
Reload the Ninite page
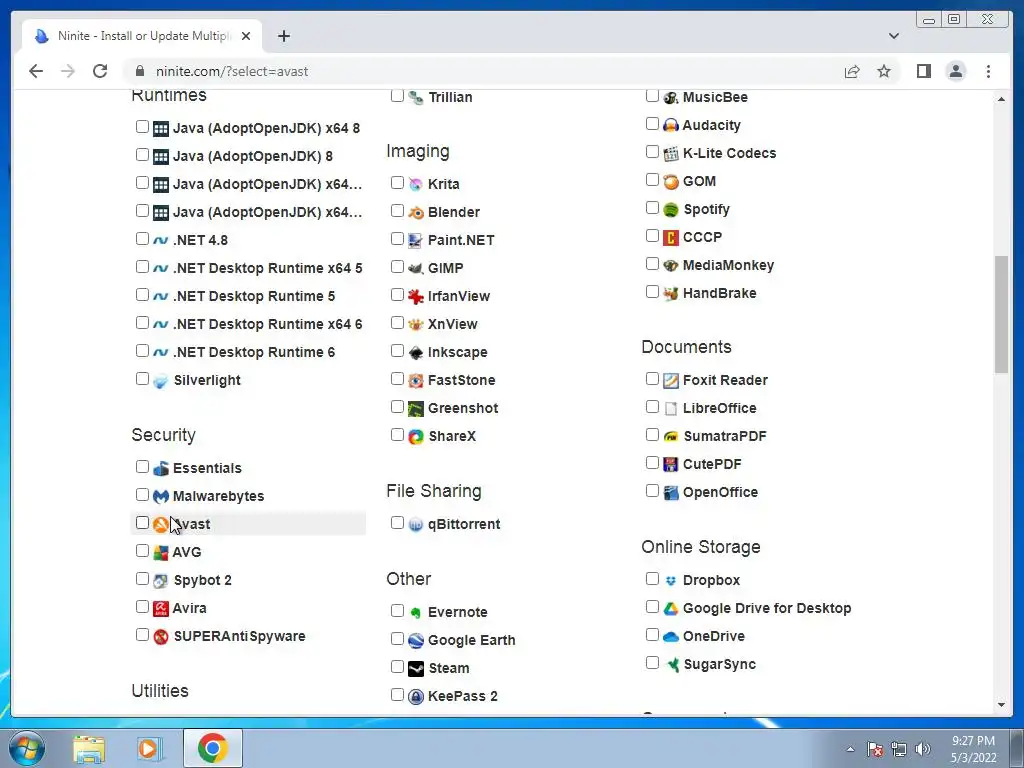pyautogui.click(x=100, y=71)
